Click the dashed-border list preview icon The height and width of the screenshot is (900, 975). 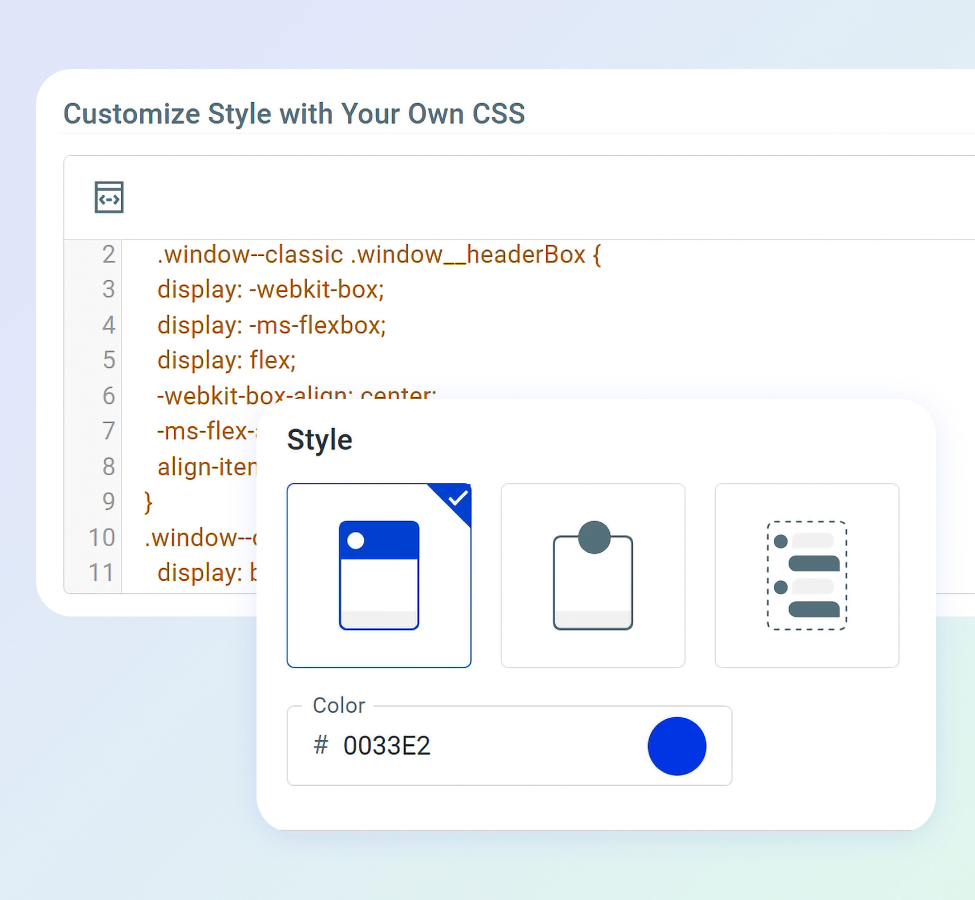coord(806,575)
